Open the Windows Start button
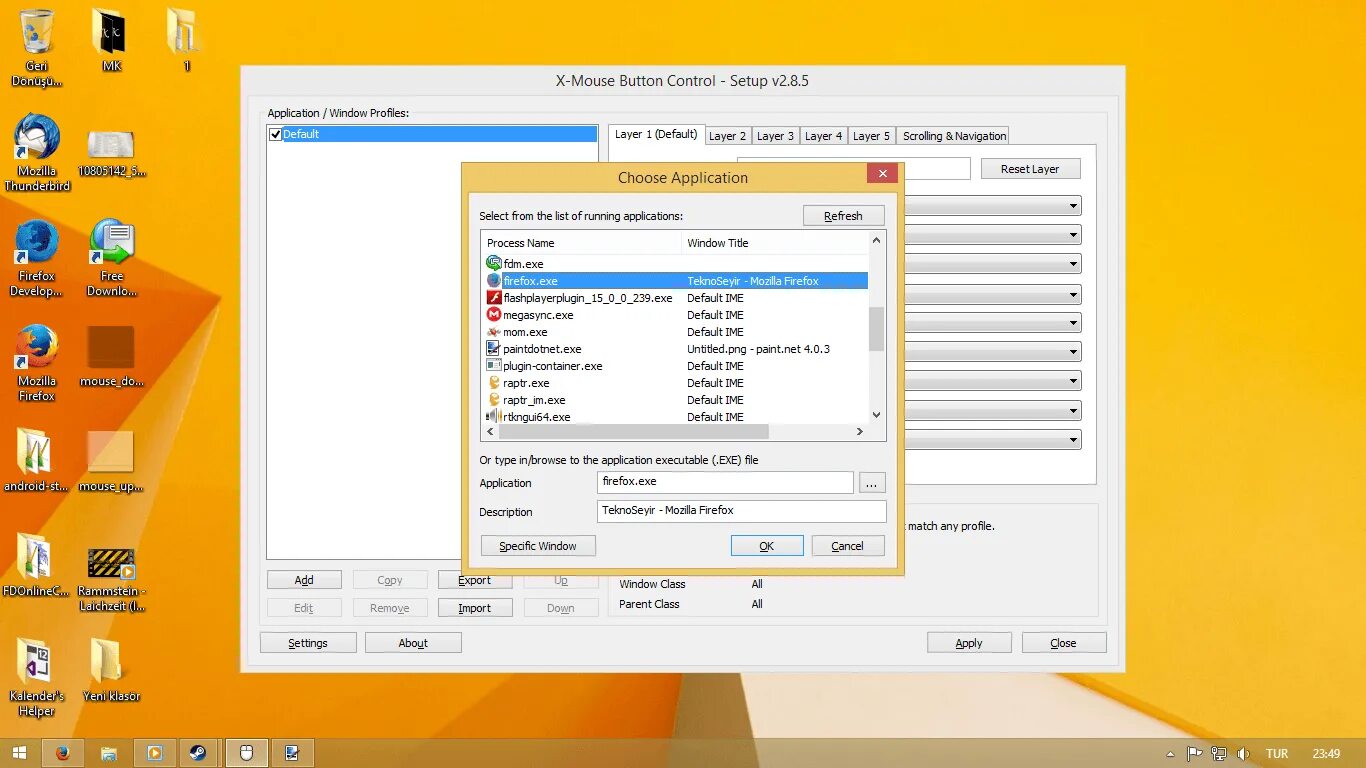 pyautogui.click(x=19, y=753)
